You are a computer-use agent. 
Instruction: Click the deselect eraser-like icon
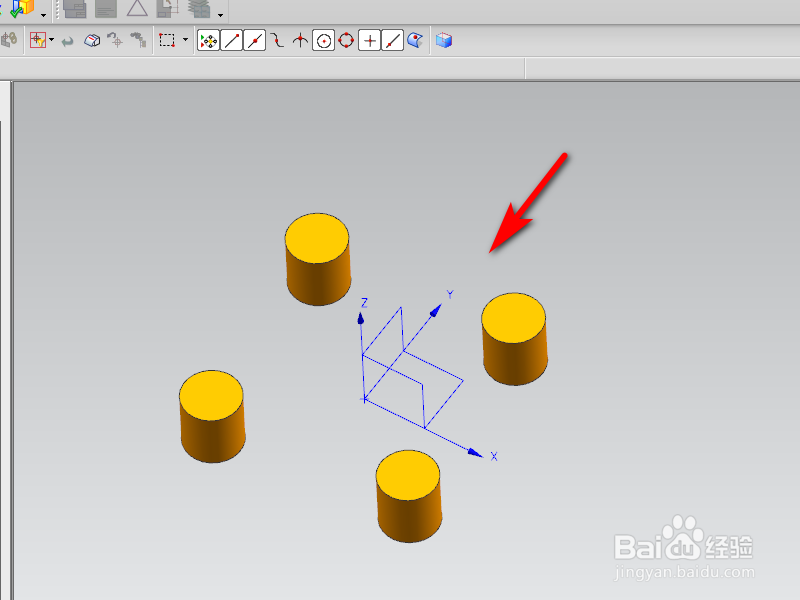click(92, 40)
